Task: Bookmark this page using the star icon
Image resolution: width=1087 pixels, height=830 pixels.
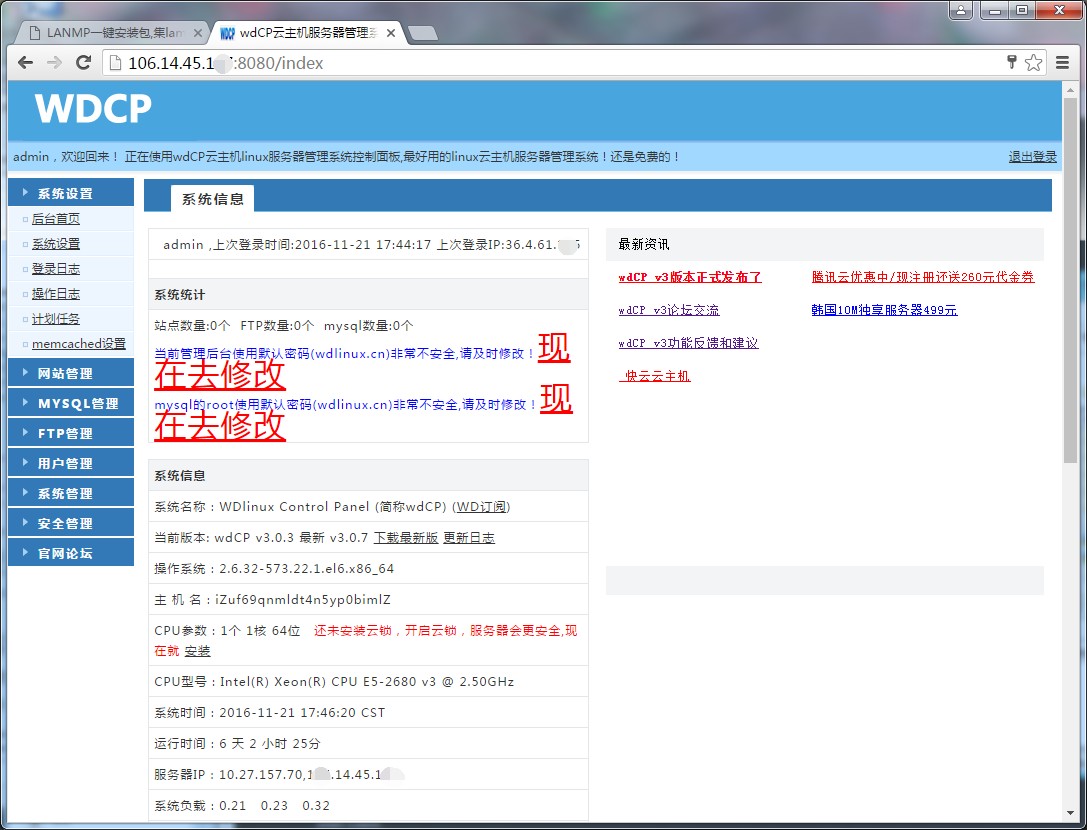Action: pyautogui.click(x=1034, y=63)
